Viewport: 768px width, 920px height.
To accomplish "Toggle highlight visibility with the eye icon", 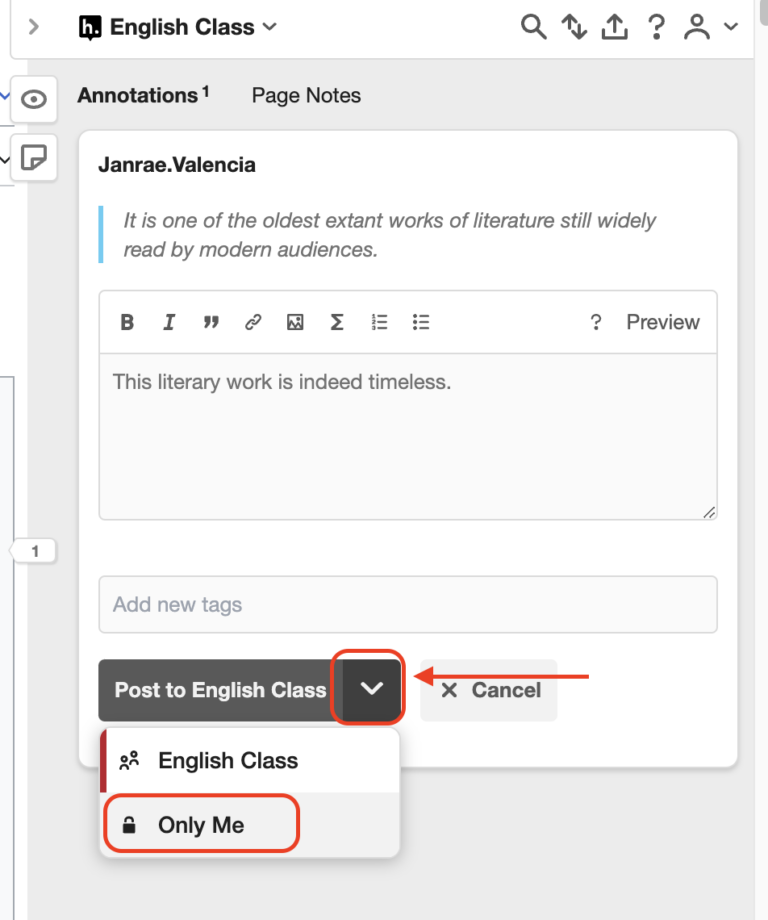I will tap(34, 99).
